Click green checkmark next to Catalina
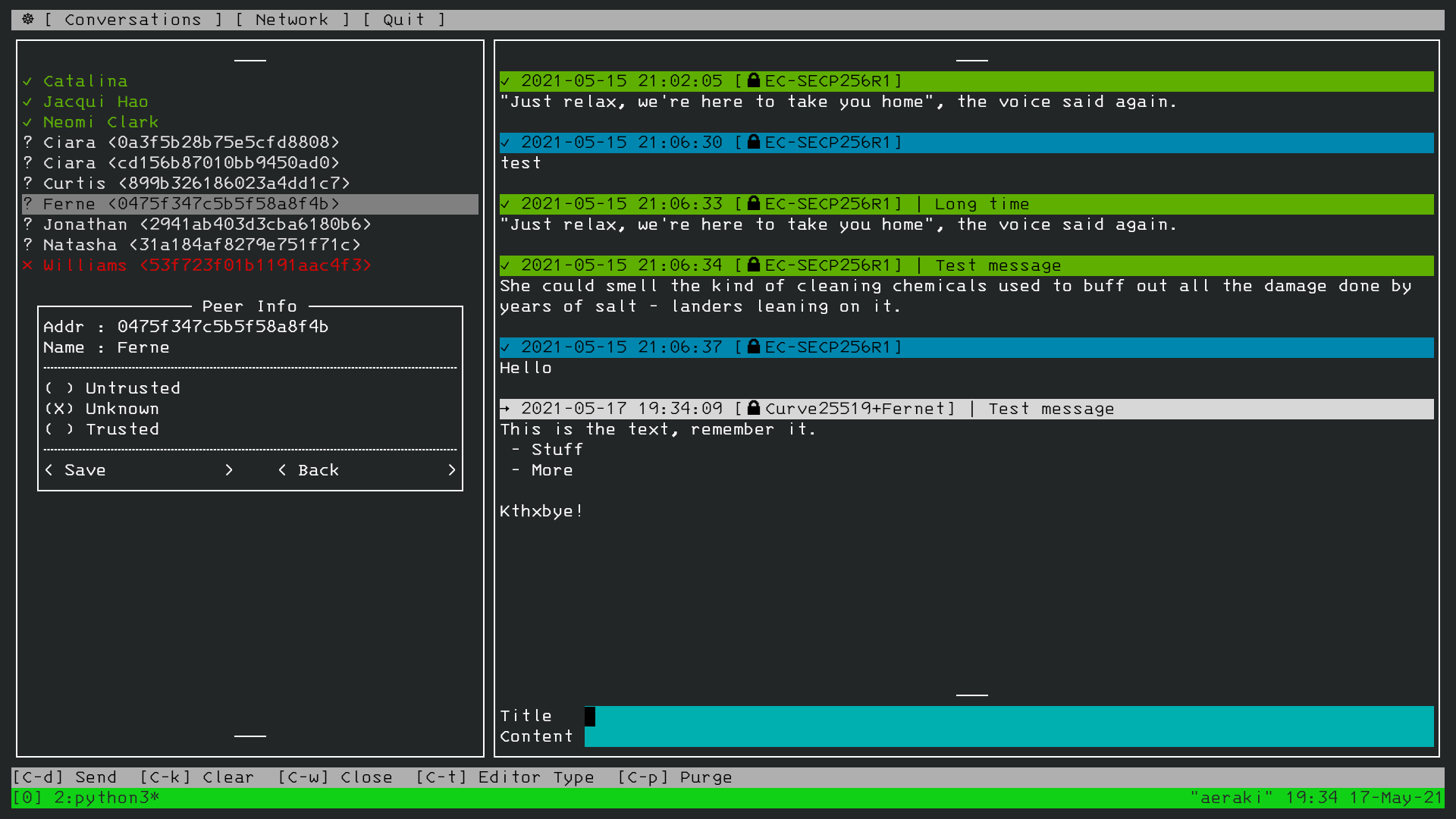This screenshot has height=819, width=1456. (27, 81)
